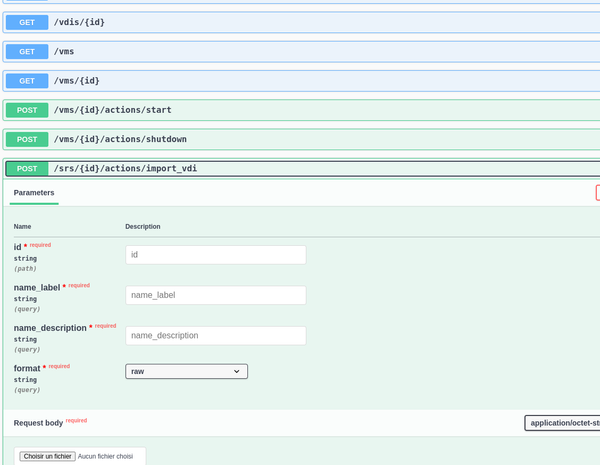Click the chevron arrow on format select
The width and height of the screenshot is (600, 465).
237,371
